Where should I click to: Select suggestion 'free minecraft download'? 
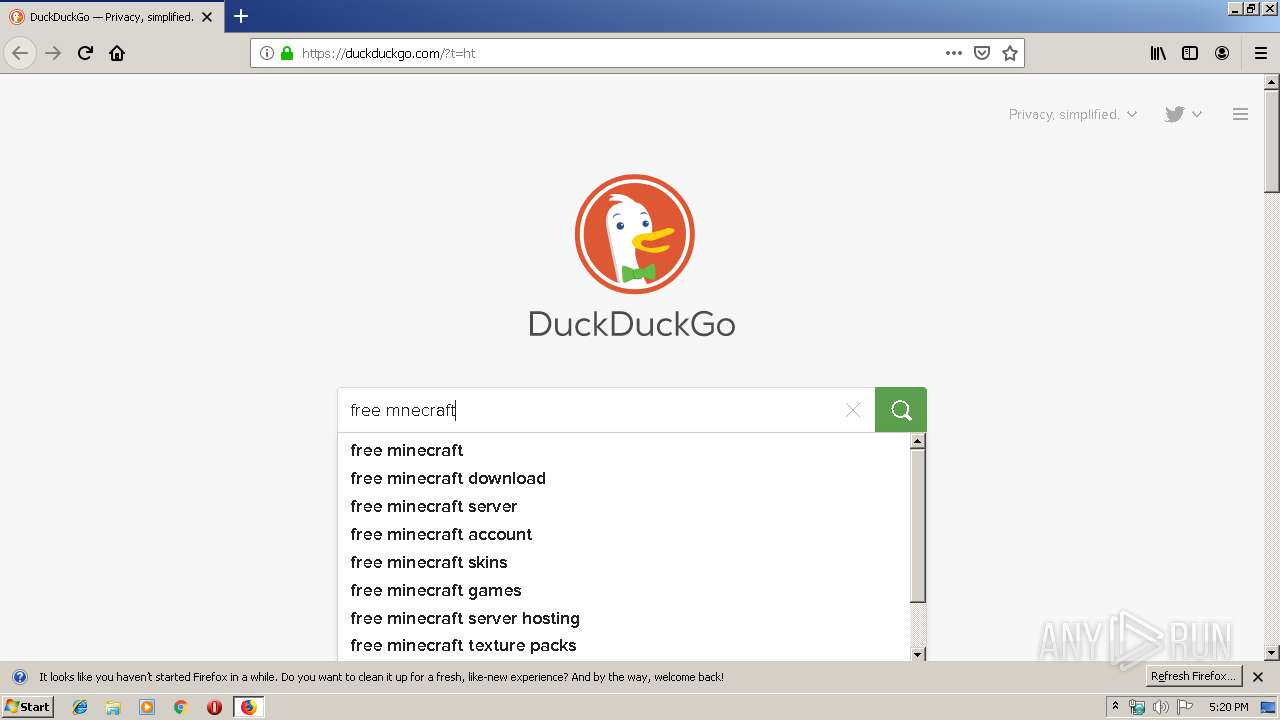pyautogui.click(x=624, y=478)
